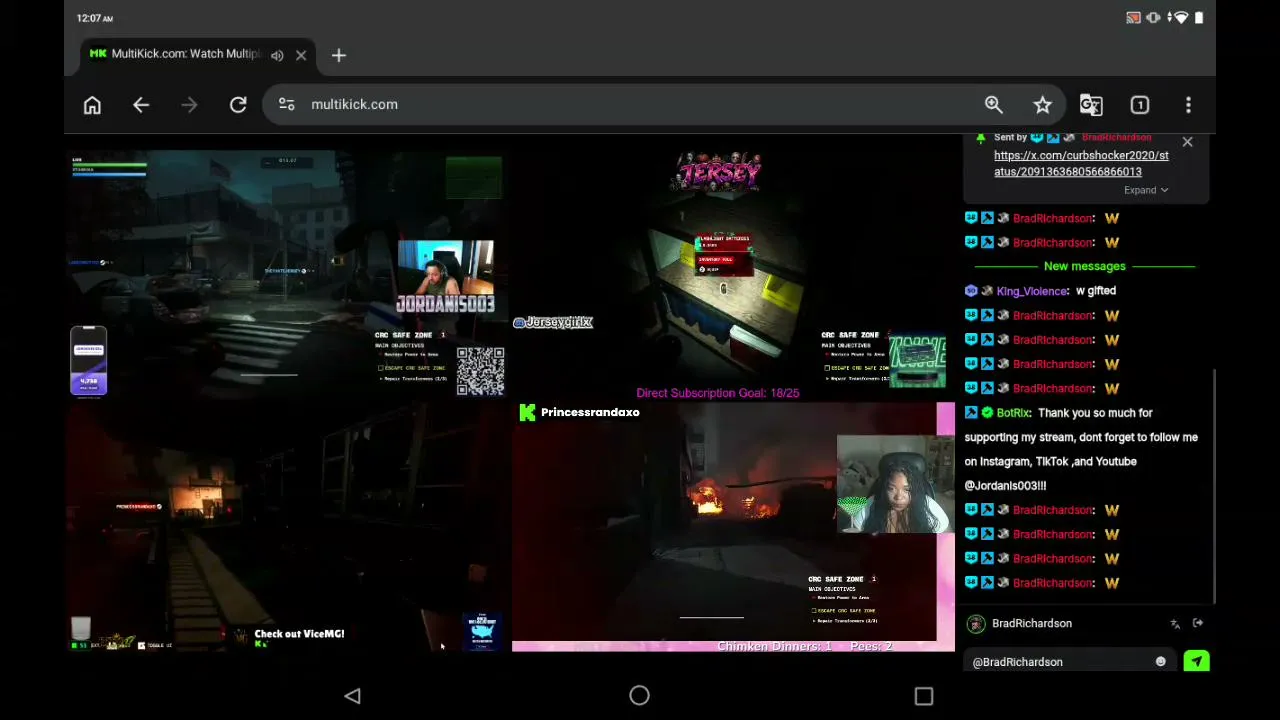Viewport: 1280px width, 720px height.
Task: Send the chat message with green arrow
Action: click(1197, 662)
